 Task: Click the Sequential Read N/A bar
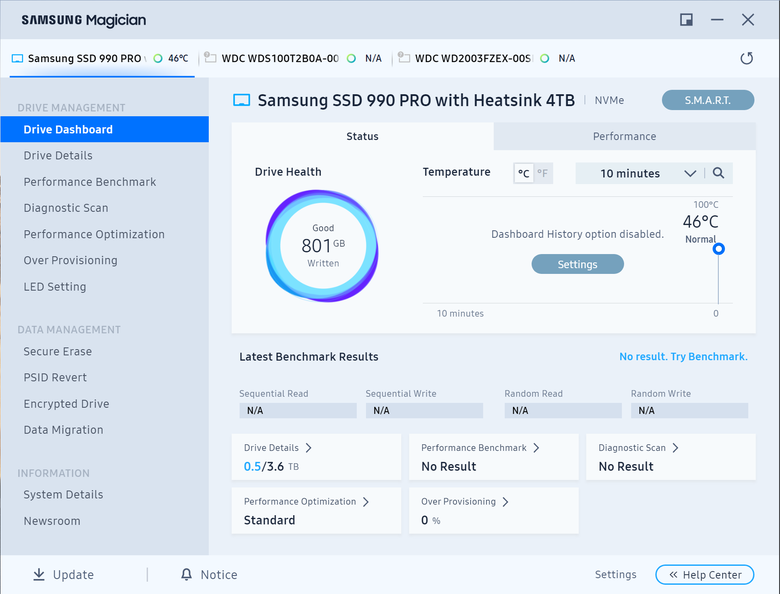[298, 410]
